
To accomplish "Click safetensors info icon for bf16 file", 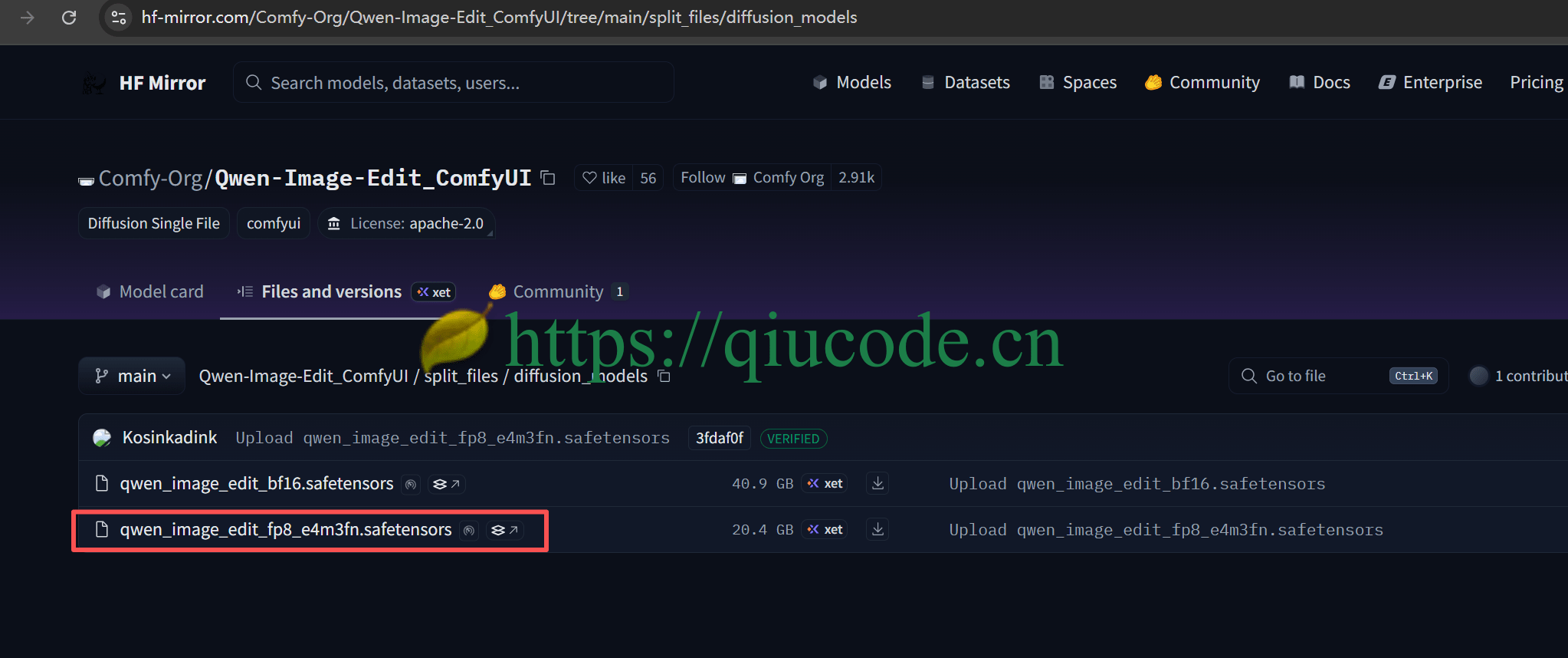I will point(411,484).
